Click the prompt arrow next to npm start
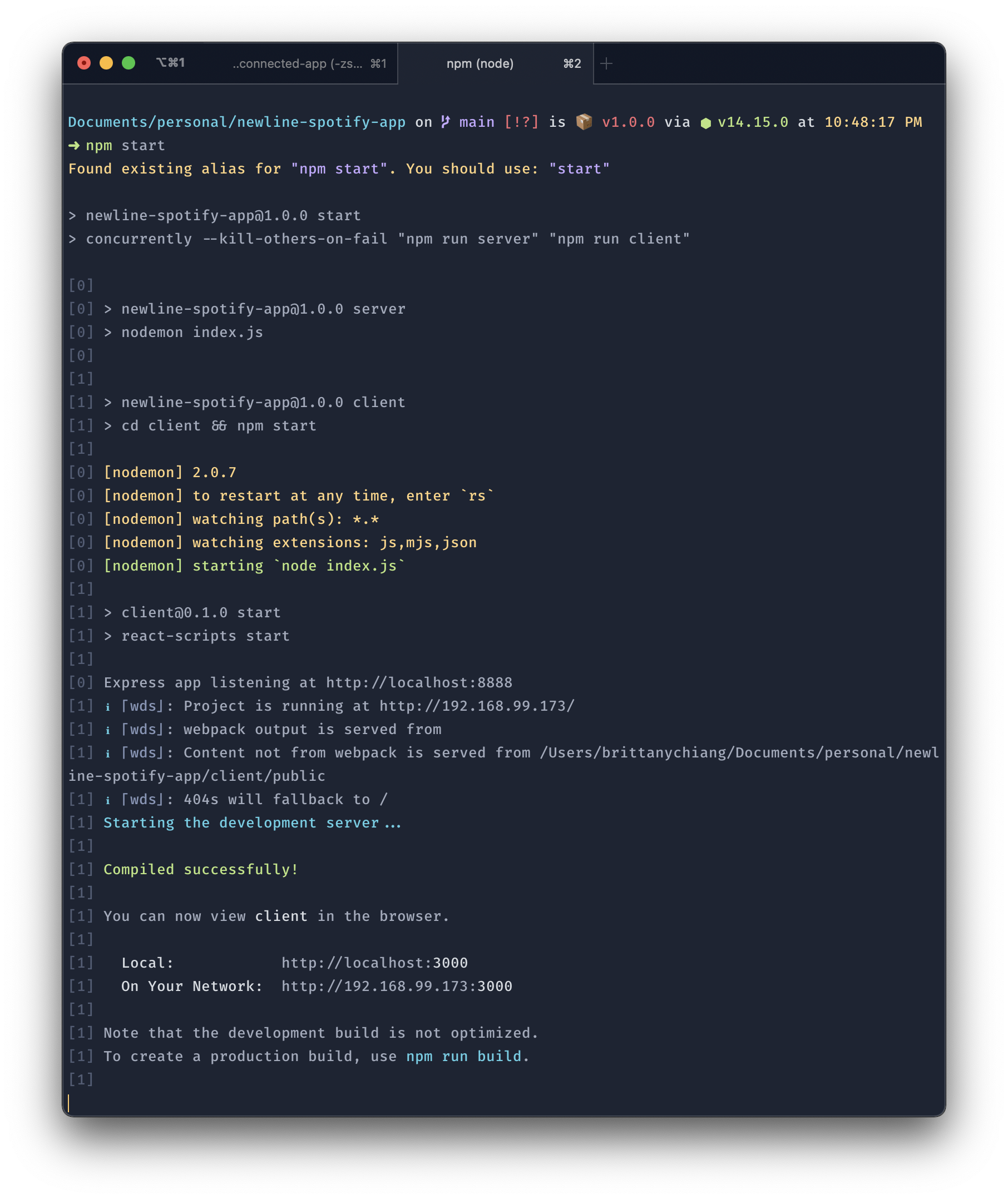Image resolution: width=1008 pixels, height=1199 pixels. (73, 145)
